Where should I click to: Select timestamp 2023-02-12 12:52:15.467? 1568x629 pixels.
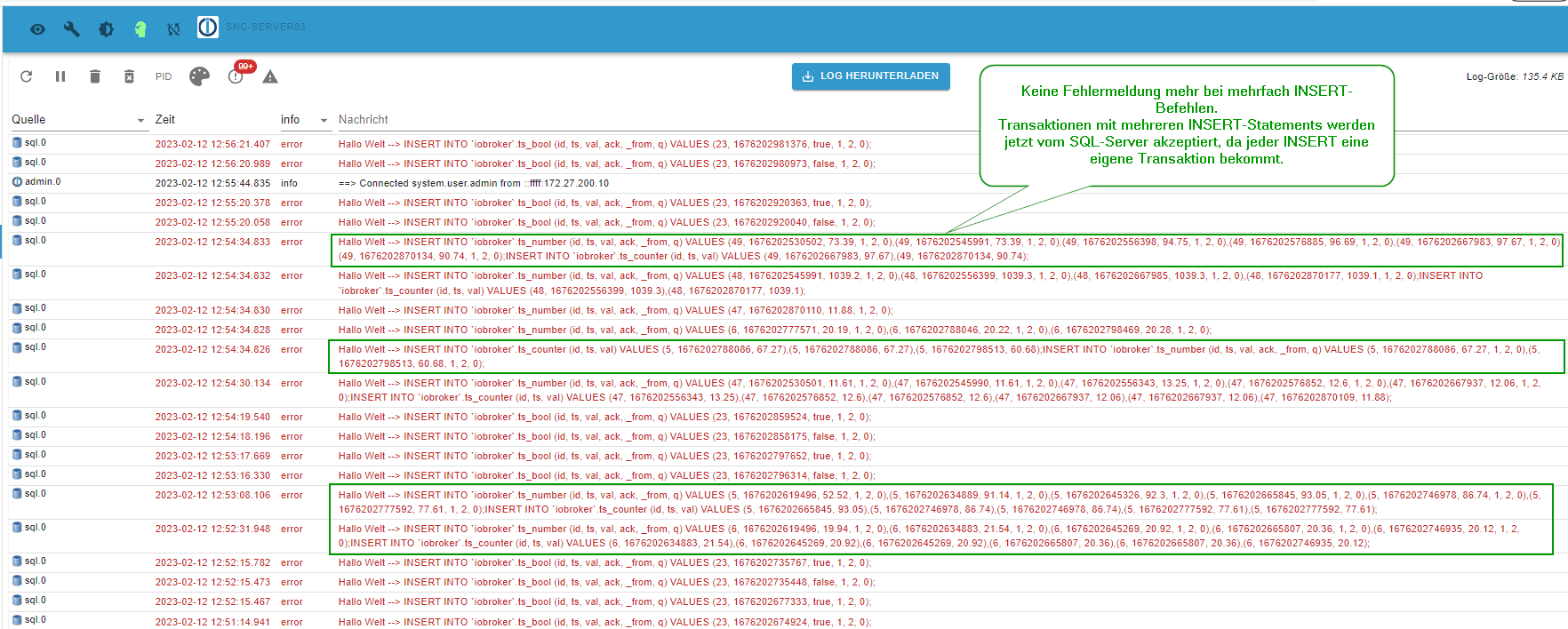point(212,601)
